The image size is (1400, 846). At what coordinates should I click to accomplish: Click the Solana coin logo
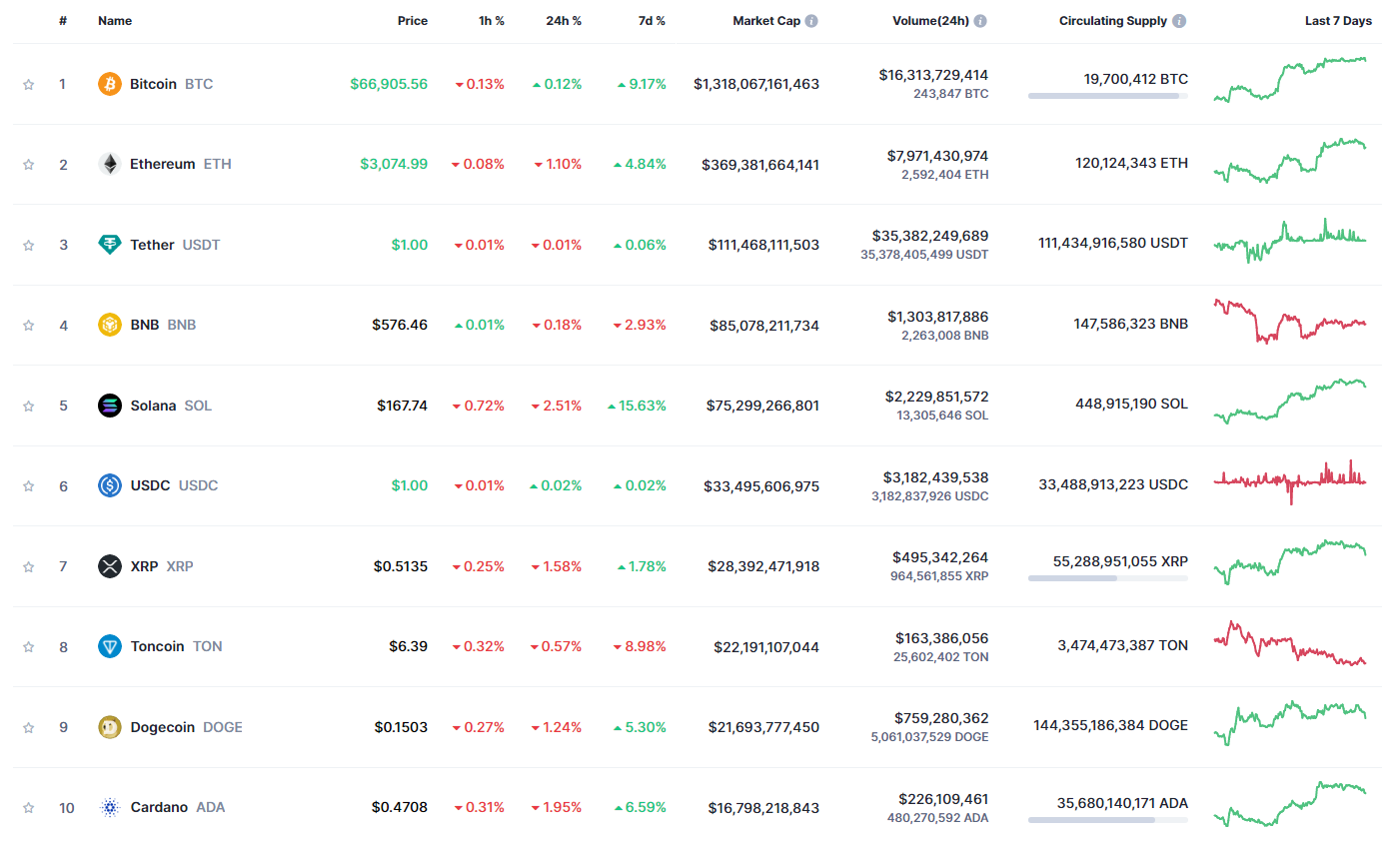(x=110, y=406)
